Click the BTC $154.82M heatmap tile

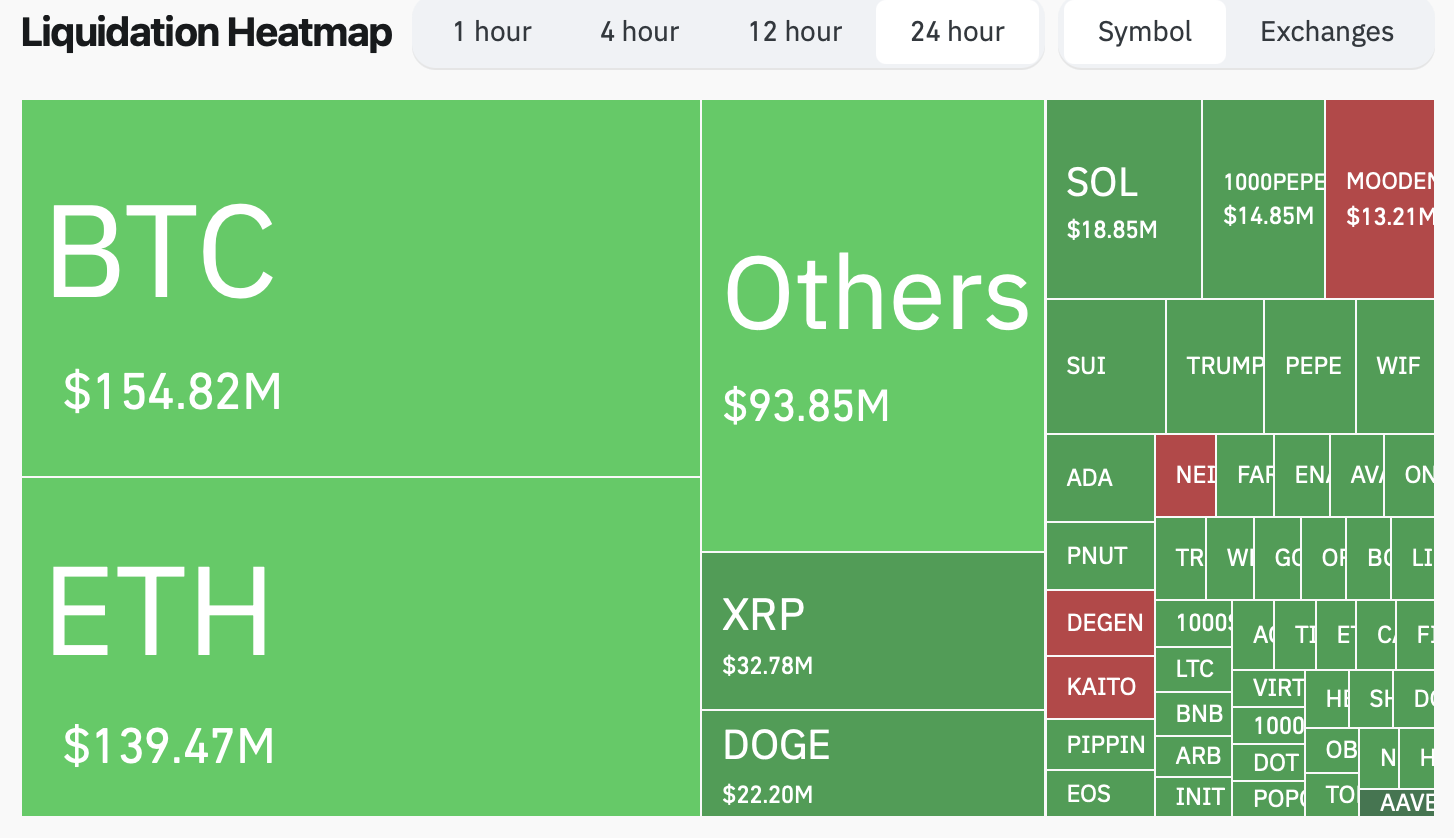360,288
